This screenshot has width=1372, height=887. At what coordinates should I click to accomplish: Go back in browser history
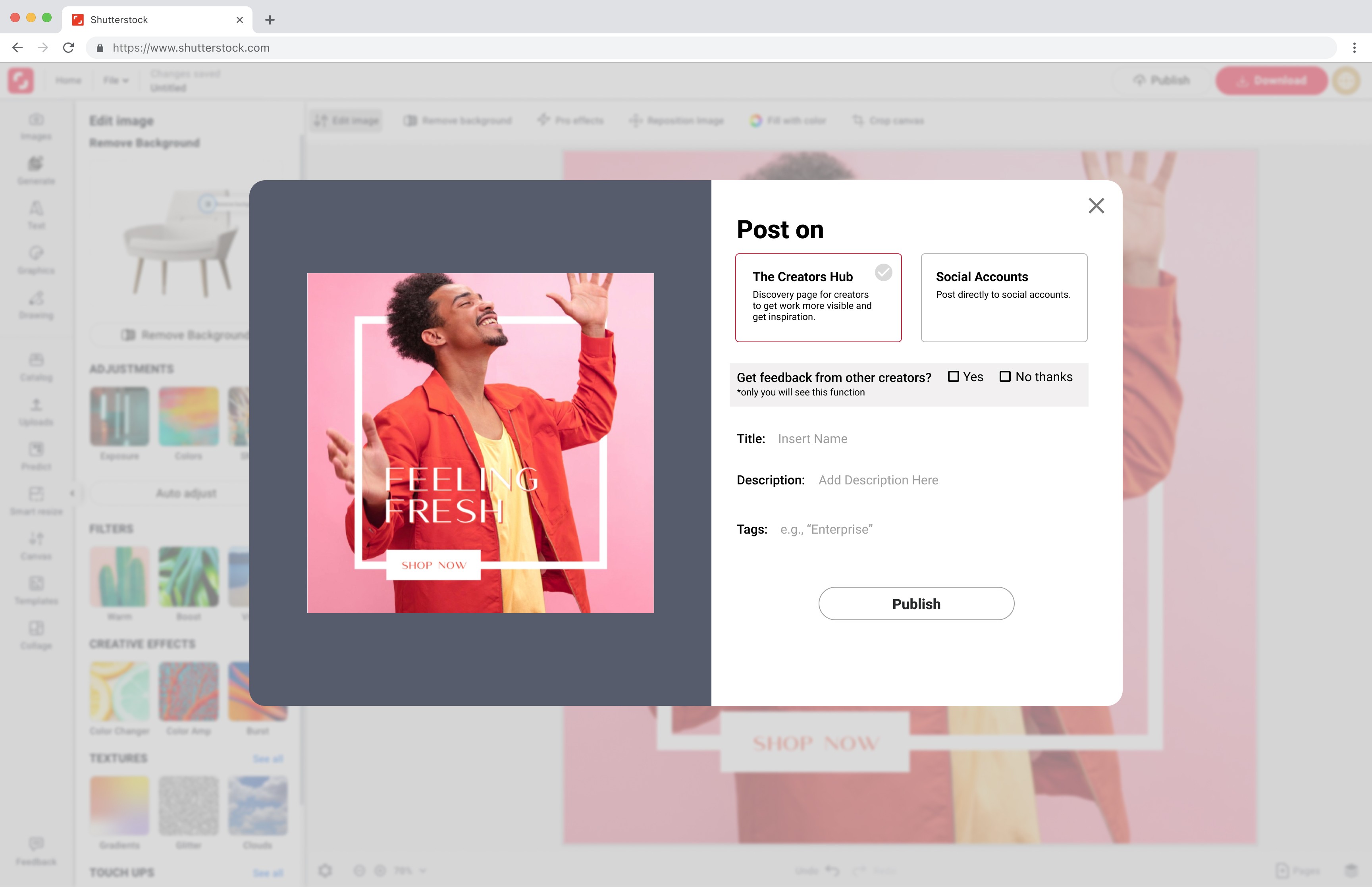(17, 48)
